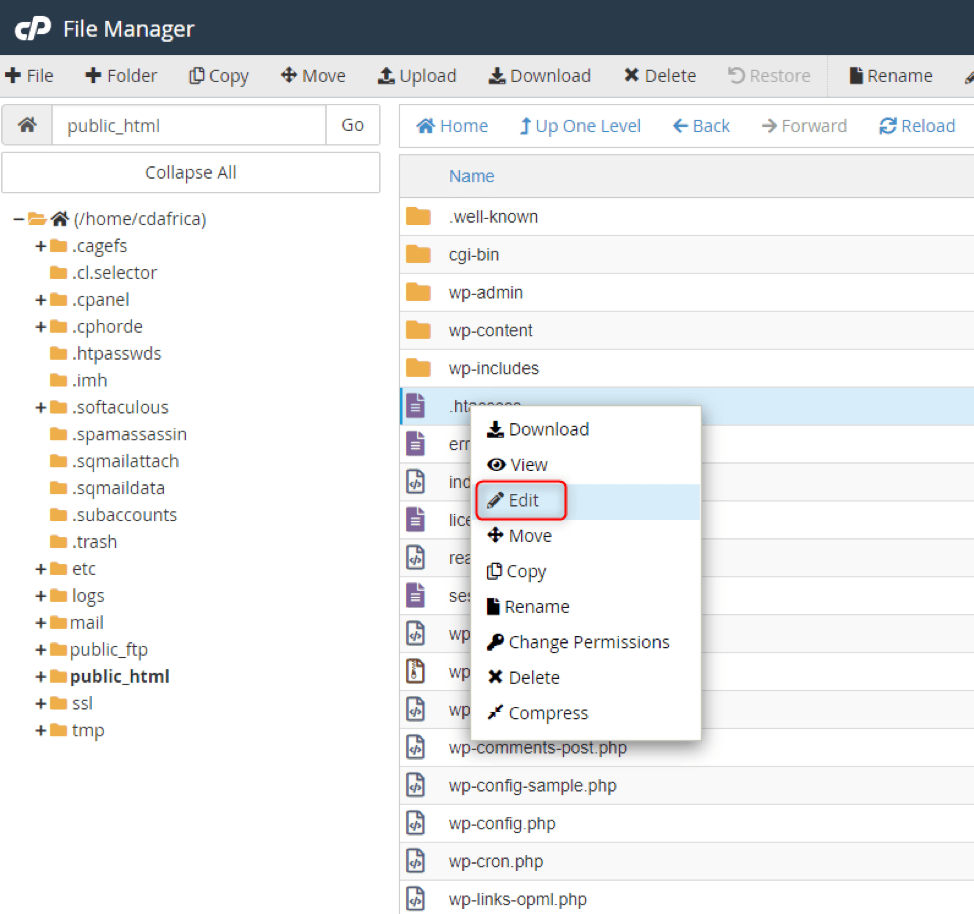Click the Move toolbar button
This screenshot has height=914, width=974.
313,76
